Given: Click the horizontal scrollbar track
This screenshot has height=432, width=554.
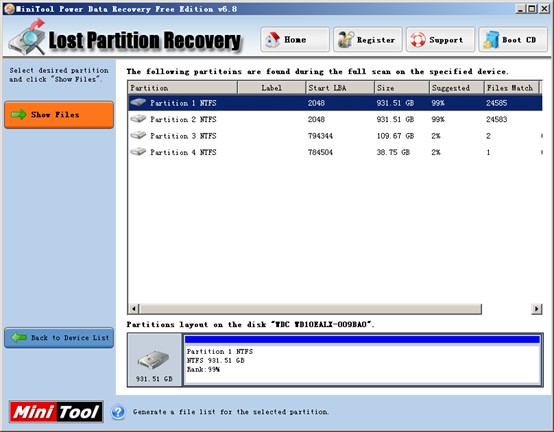Looking at the screenshot, I should click(507, 309).
